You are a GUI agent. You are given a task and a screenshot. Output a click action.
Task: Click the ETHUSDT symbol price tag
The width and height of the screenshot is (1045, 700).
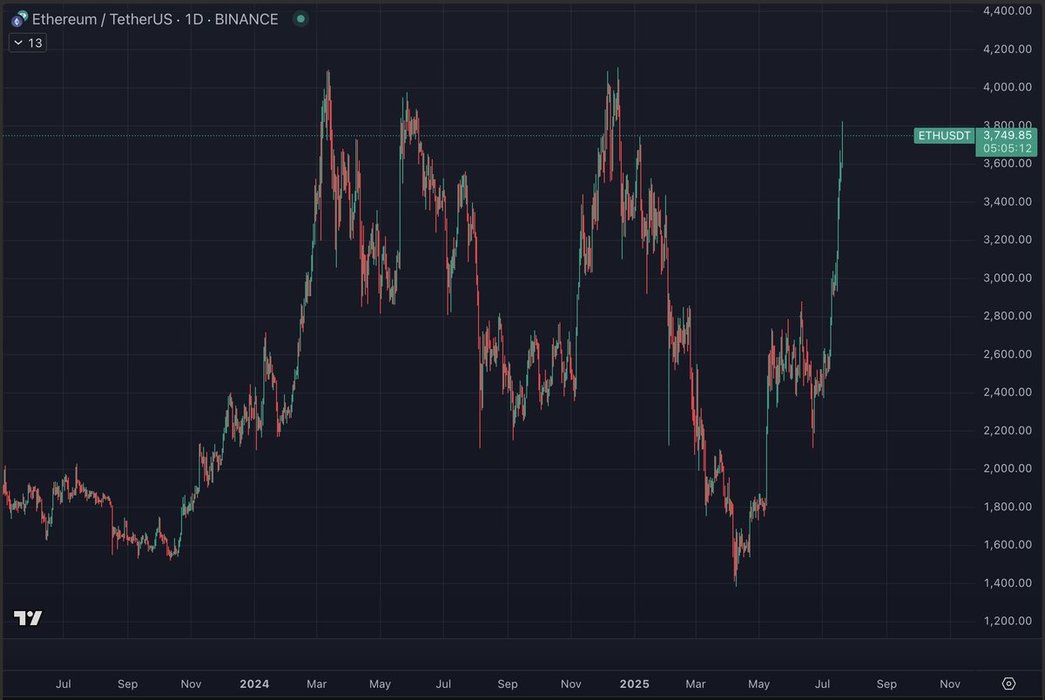tap(943, 135)
